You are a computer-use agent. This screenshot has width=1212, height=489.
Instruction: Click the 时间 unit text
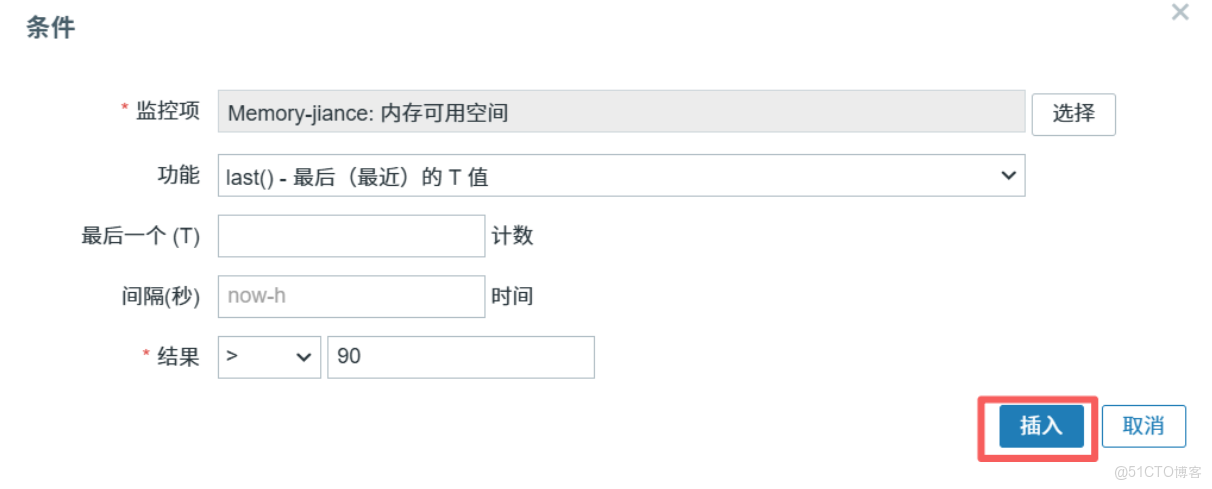[x=512, y=296]
